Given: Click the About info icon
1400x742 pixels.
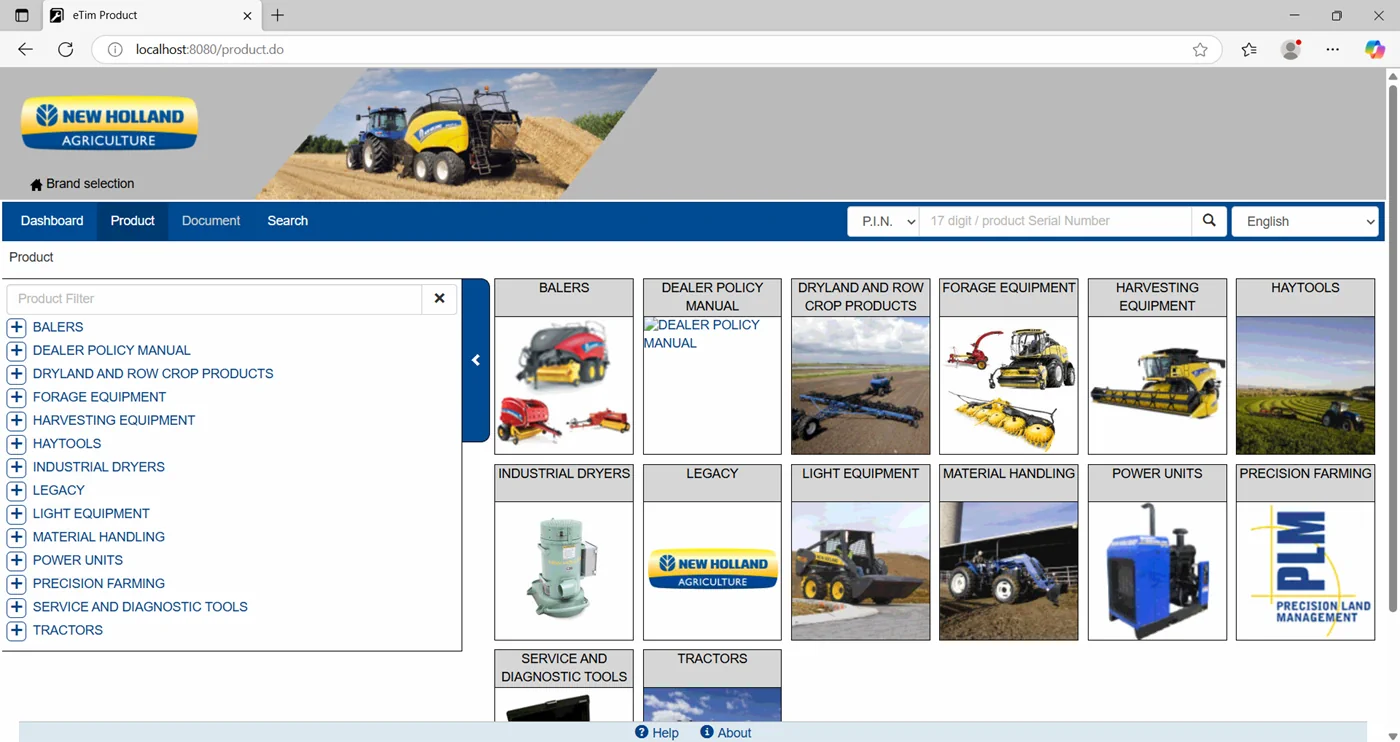Looking at the screenshot, I should pyautogui.click(x=707, y=732).
